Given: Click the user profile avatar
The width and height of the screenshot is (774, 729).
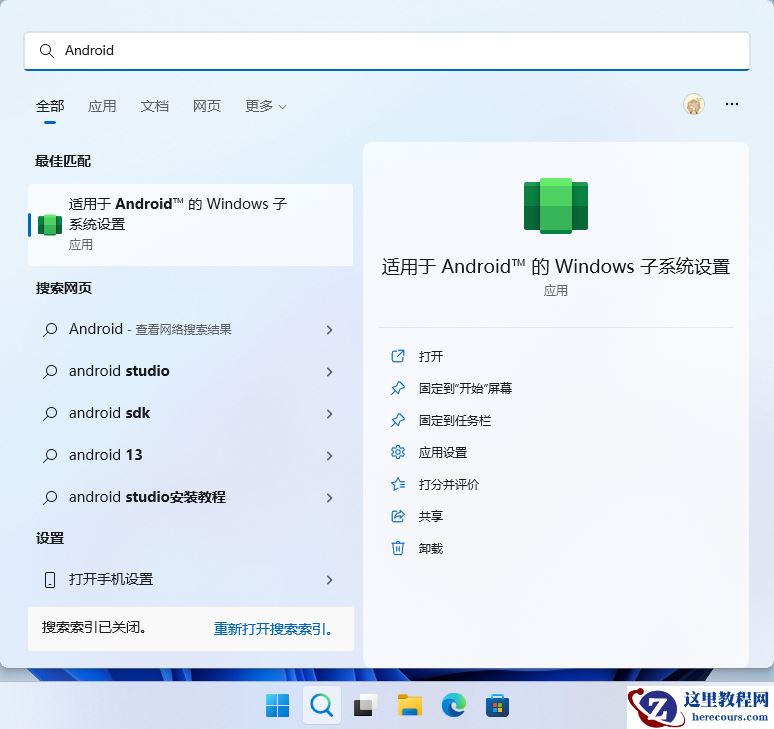Looking at the screenshot, I should [694, 105].
